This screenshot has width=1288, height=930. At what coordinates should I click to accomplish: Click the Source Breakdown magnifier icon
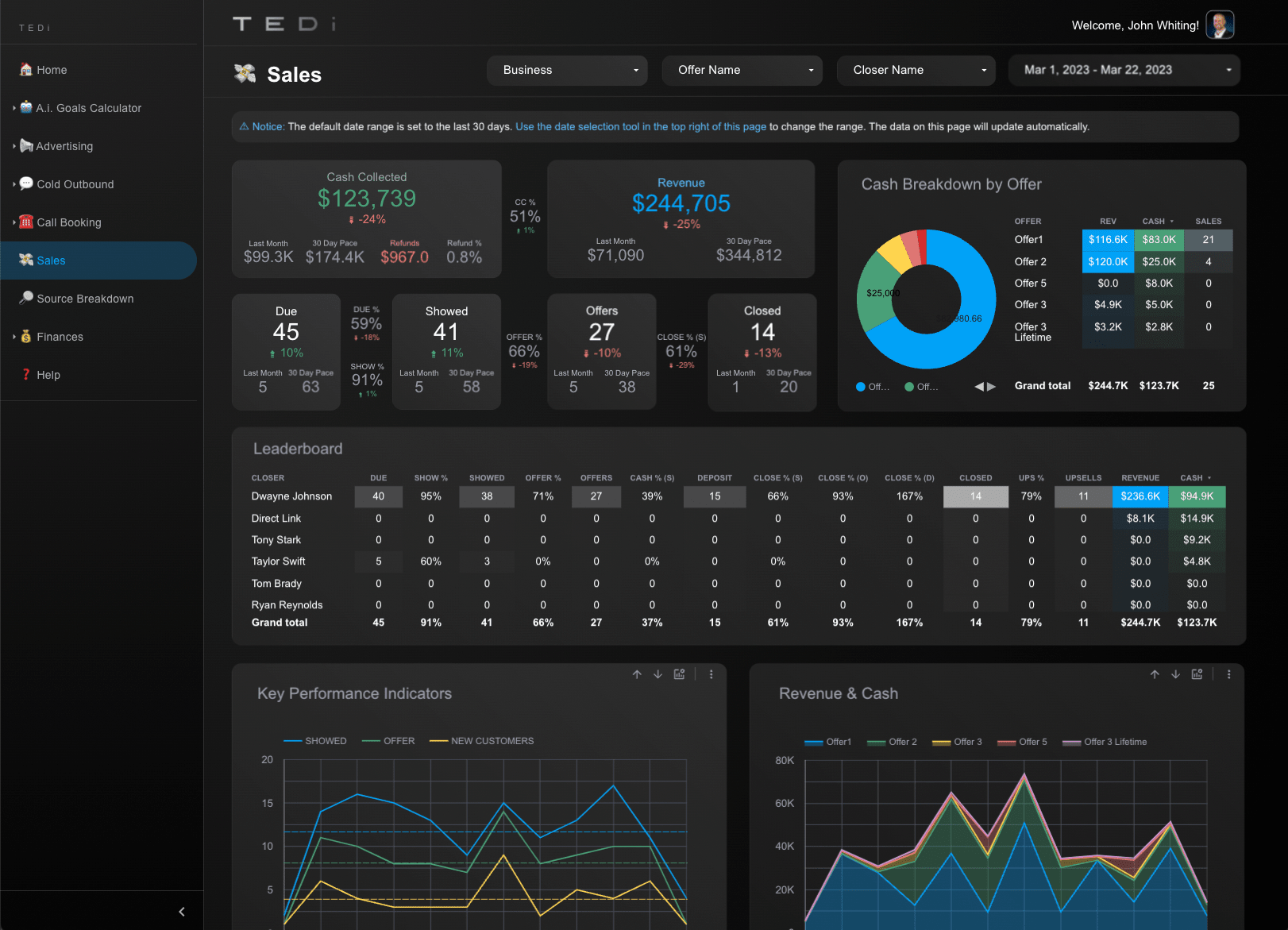coord(26,298)
